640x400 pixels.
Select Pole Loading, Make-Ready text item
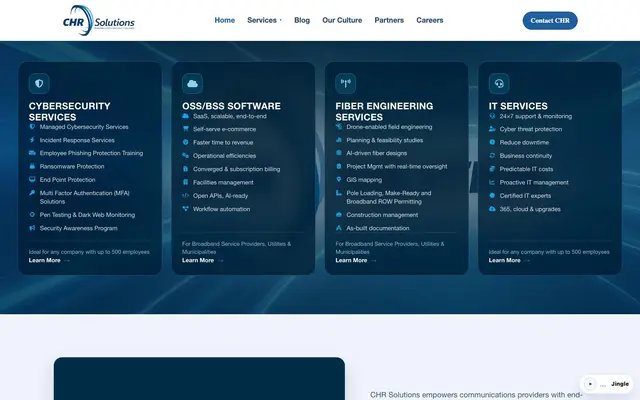tap(389, 197)
